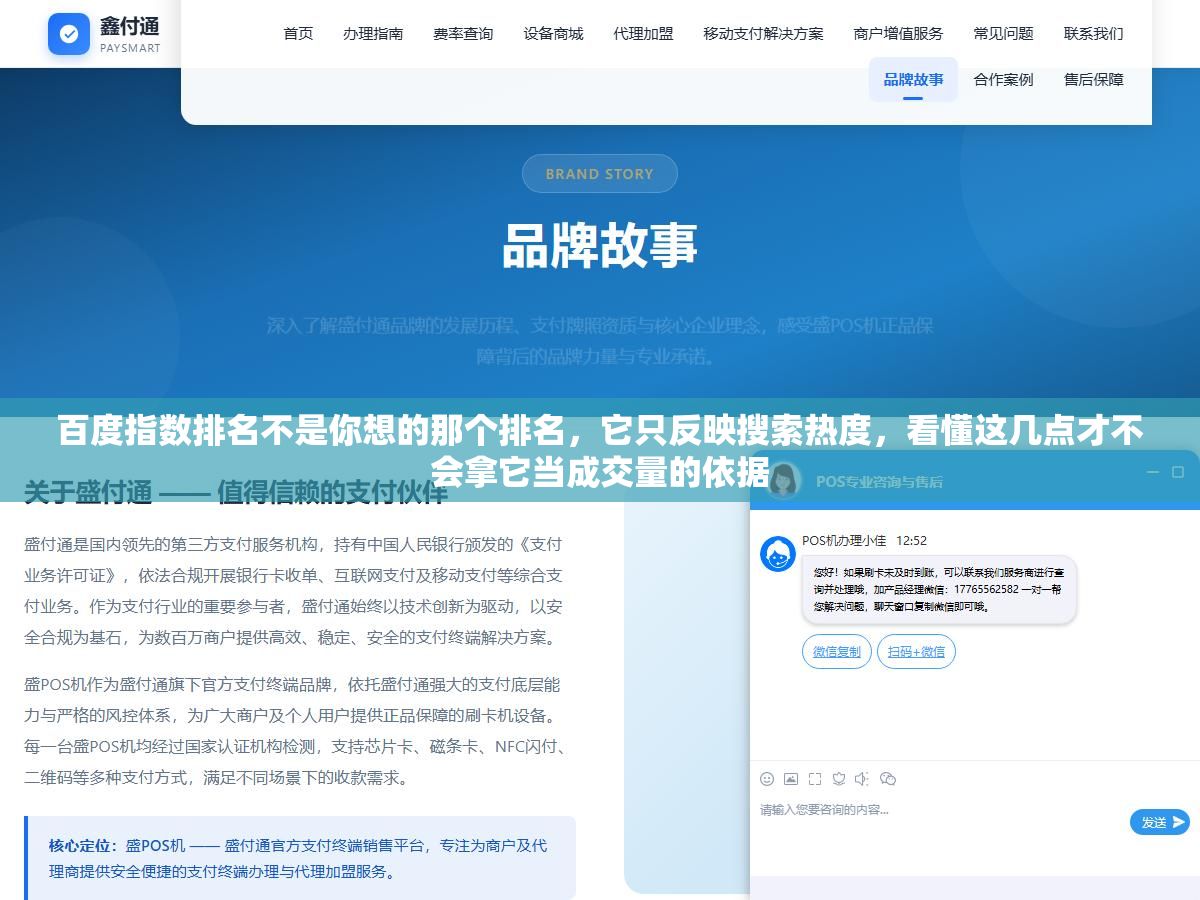Open the 商户增值服务 menu item
Image resolution: width=1200 pixels, height=900 pixels.
[898, 33]
